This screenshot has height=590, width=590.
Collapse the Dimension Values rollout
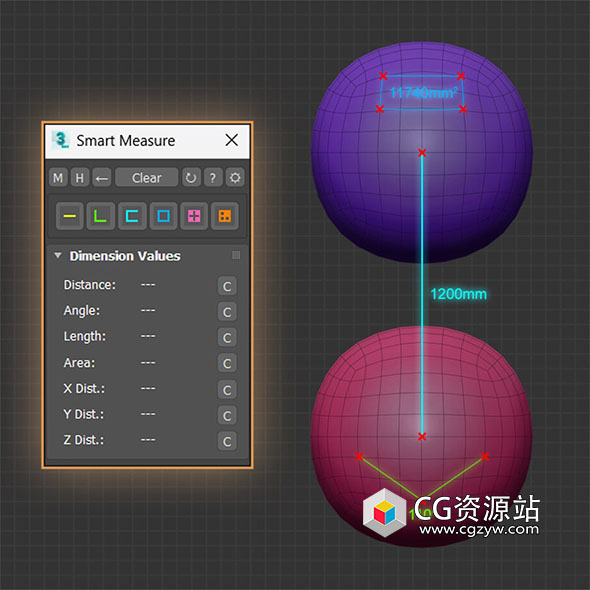click(58, 255)
